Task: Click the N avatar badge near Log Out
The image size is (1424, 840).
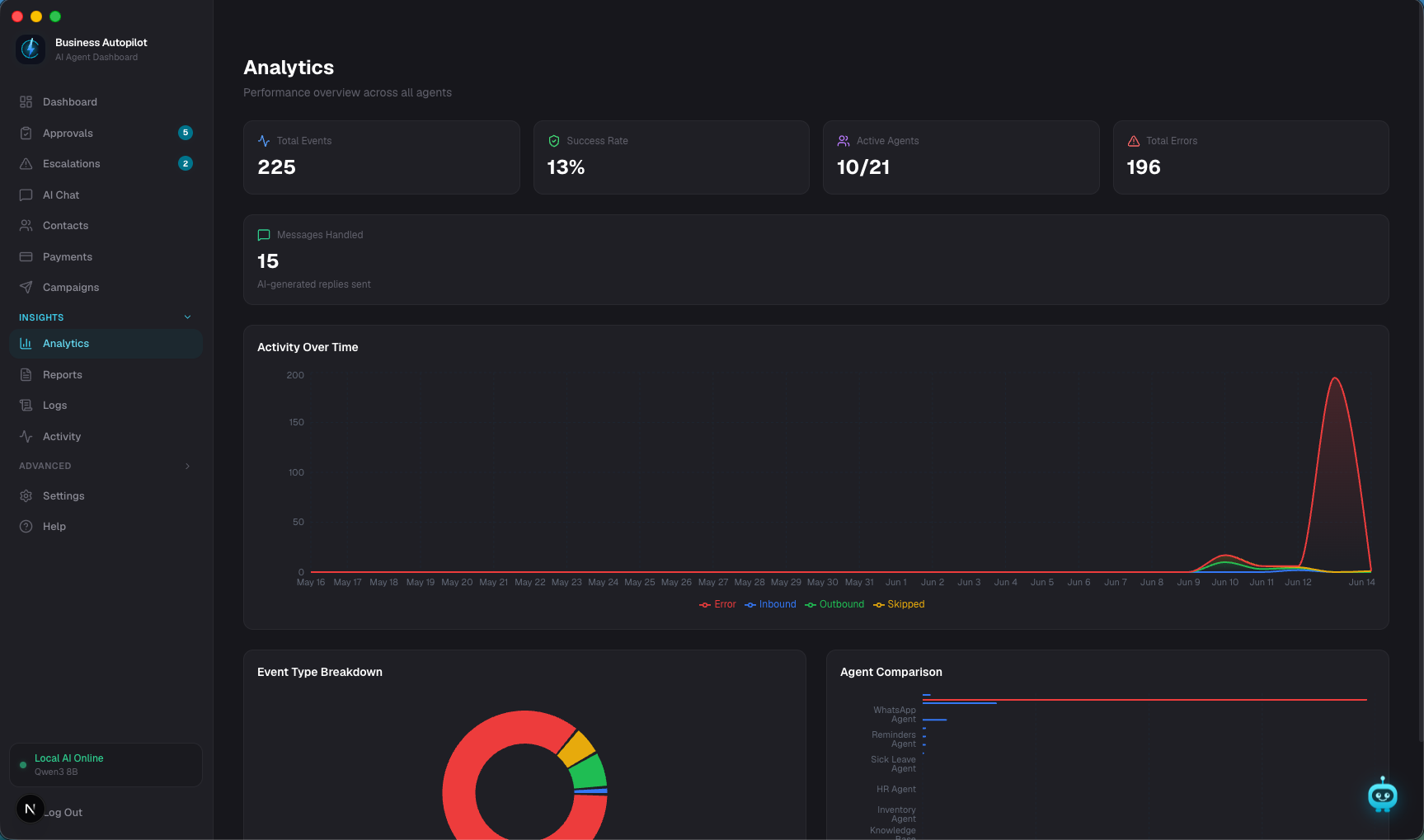Action: pos(30,809)
